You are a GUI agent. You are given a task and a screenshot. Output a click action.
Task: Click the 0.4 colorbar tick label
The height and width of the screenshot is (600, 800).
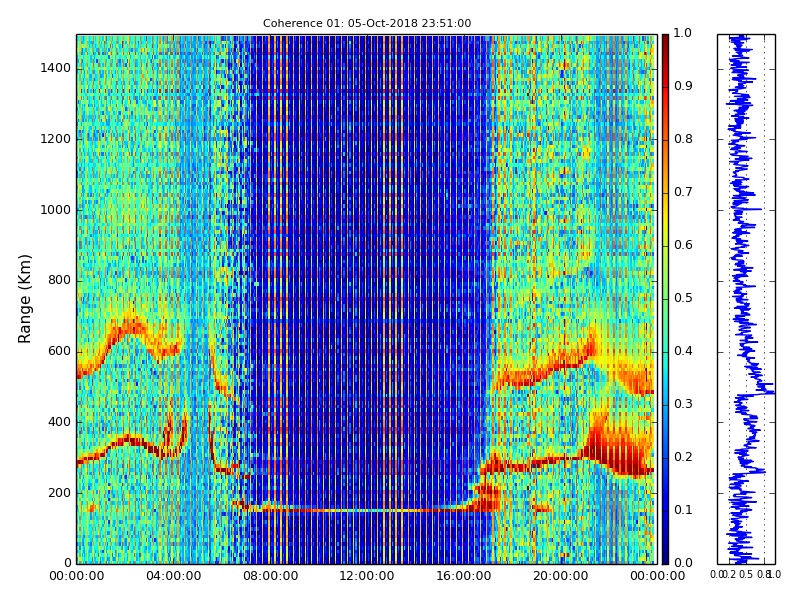point(683,351)
